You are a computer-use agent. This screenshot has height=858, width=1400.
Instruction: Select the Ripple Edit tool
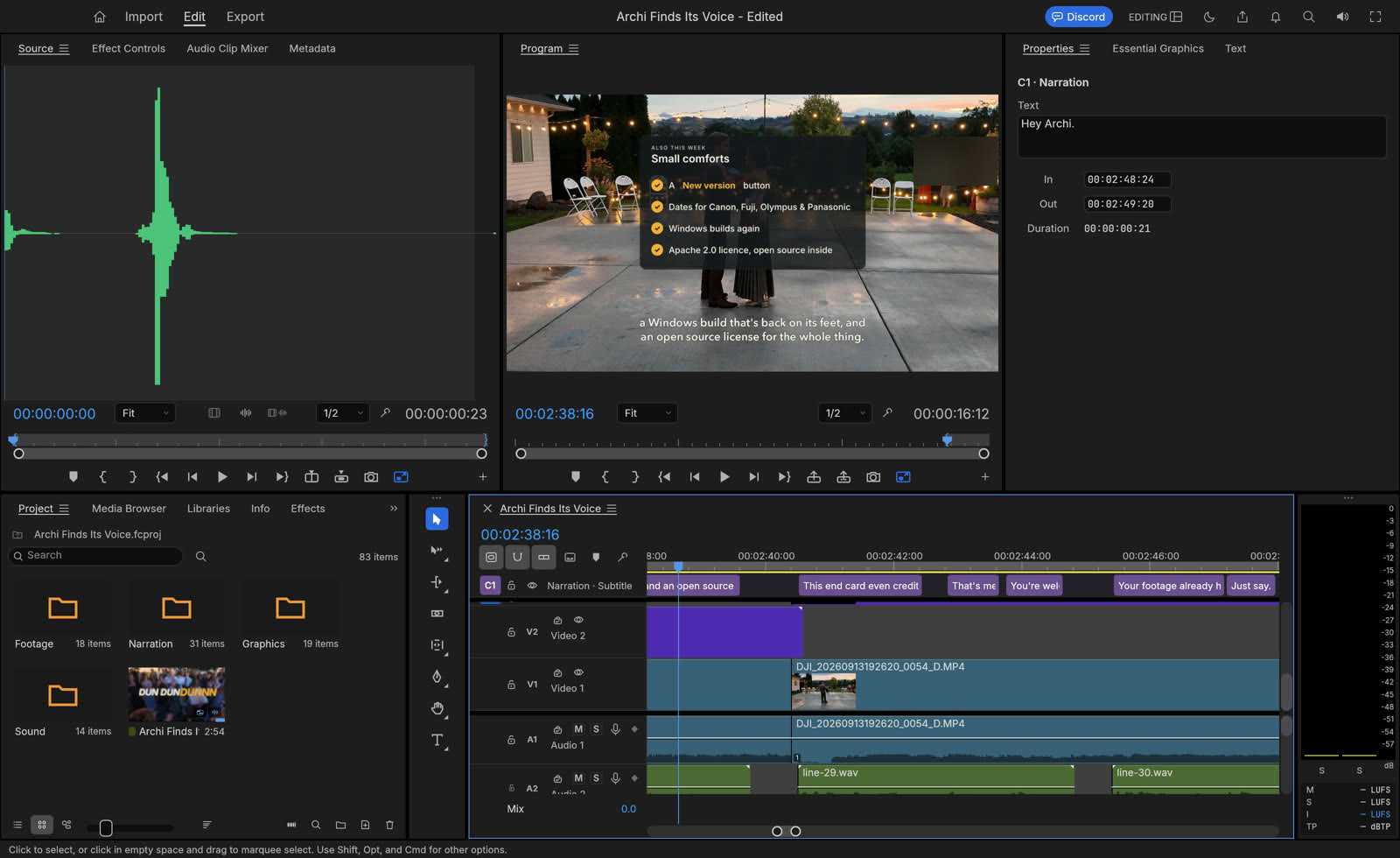[437, 582]
